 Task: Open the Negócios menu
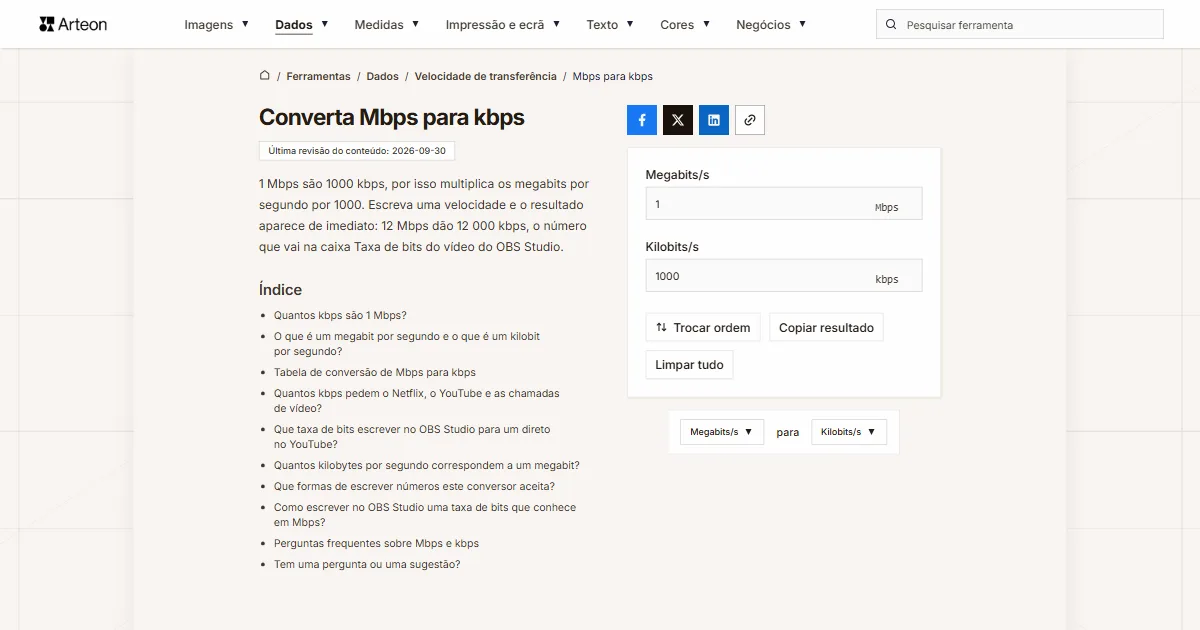[771, 24]
